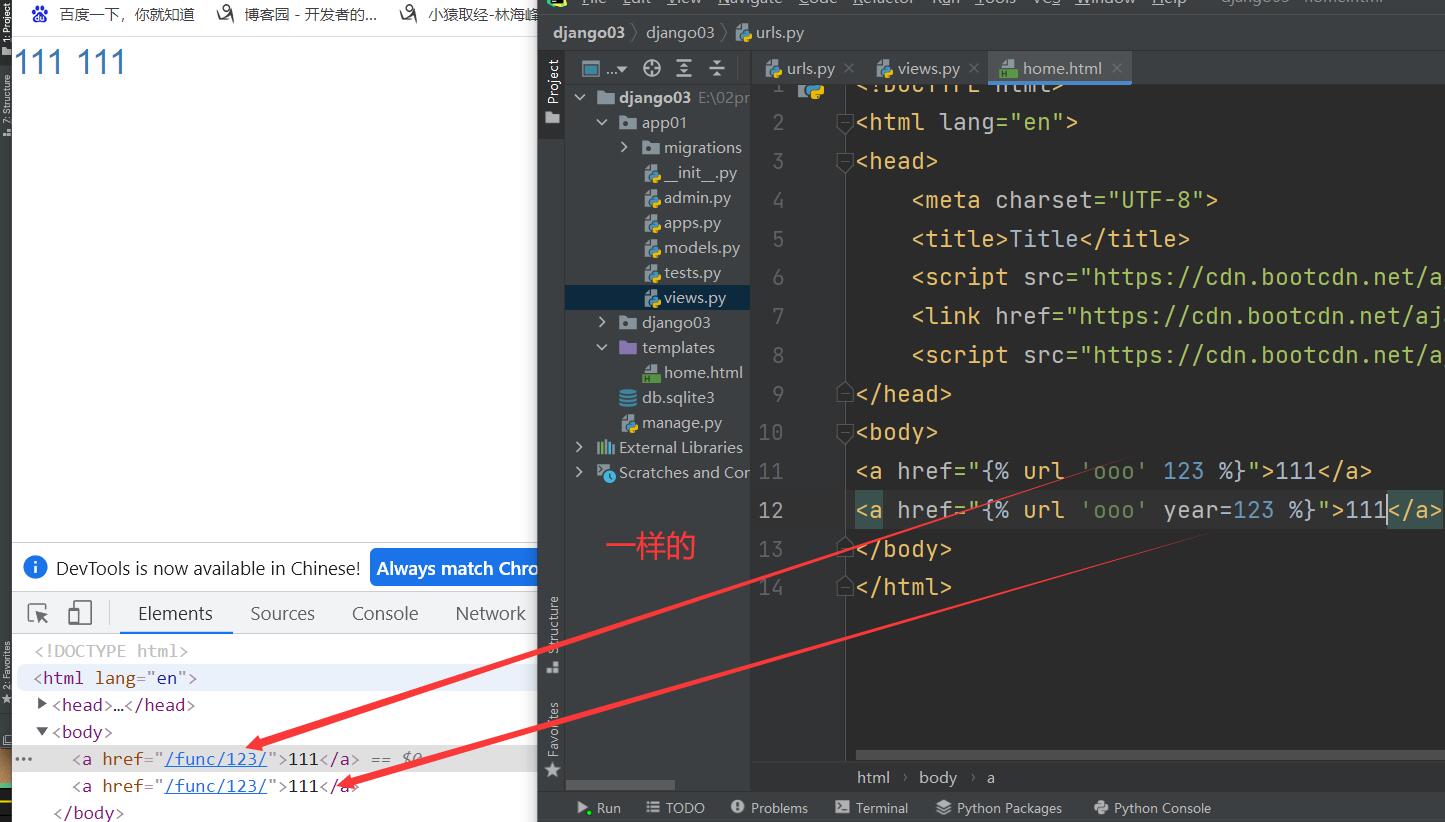This screenshot has height=822, width=1445.
Task: Open admin.py in the project tree
Action: (687, 198)
